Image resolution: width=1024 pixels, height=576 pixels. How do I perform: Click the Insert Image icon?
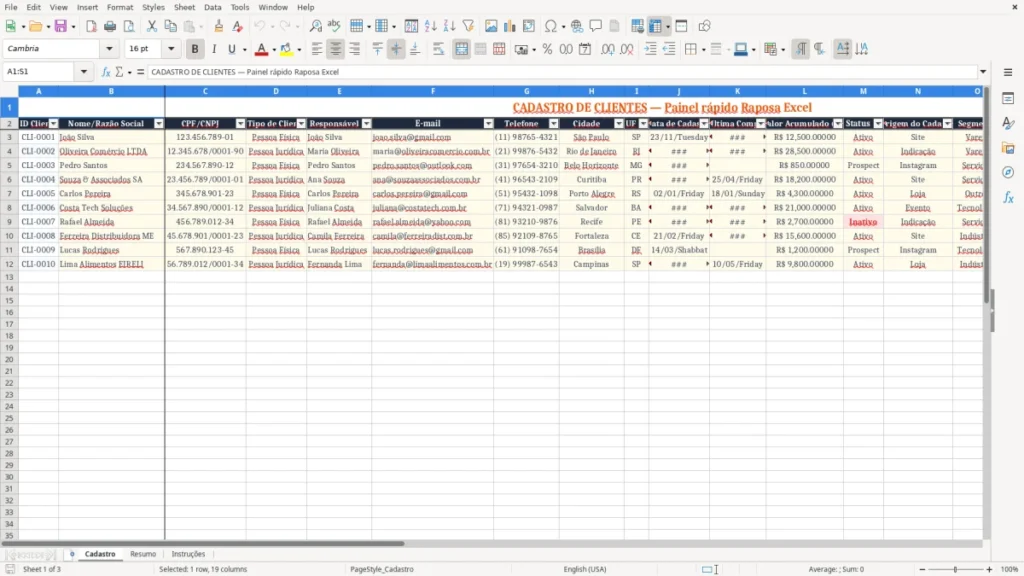490,26
